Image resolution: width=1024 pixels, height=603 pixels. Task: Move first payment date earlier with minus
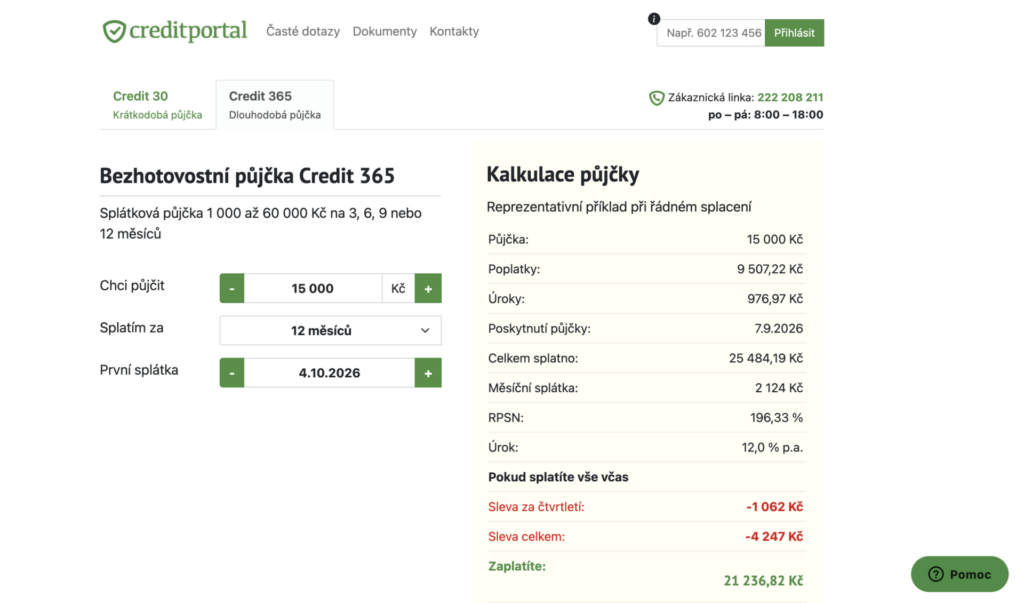(x=232, y=372)
